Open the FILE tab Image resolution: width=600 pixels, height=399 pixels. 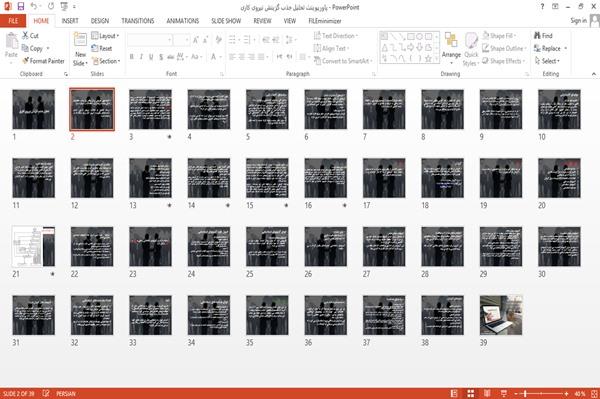coord(13,21)
